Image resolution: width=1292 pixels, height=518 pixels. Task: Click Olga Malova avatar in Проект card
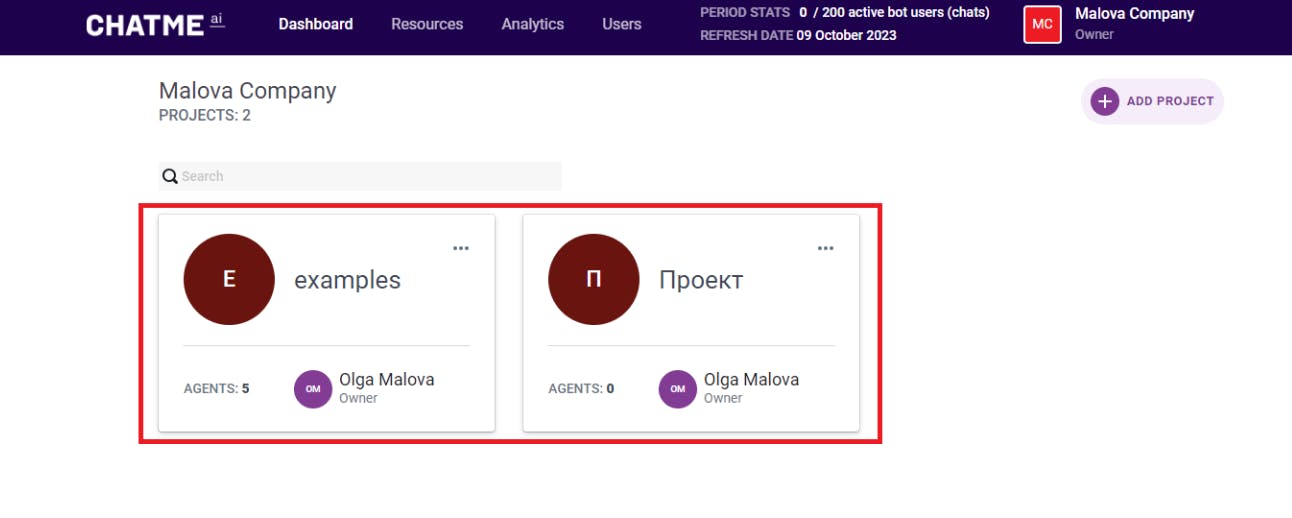[x=677, y=389]
